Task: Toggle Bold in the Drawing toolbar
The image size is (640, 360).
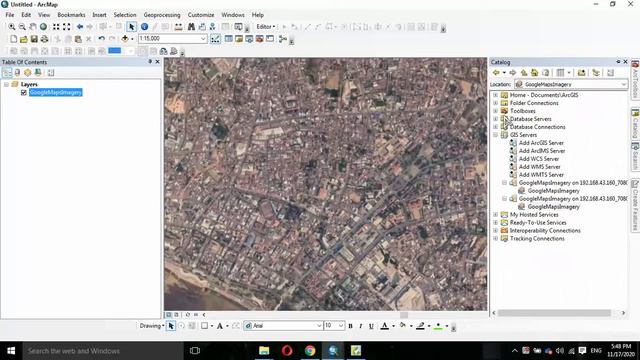Action: (350, 326)
